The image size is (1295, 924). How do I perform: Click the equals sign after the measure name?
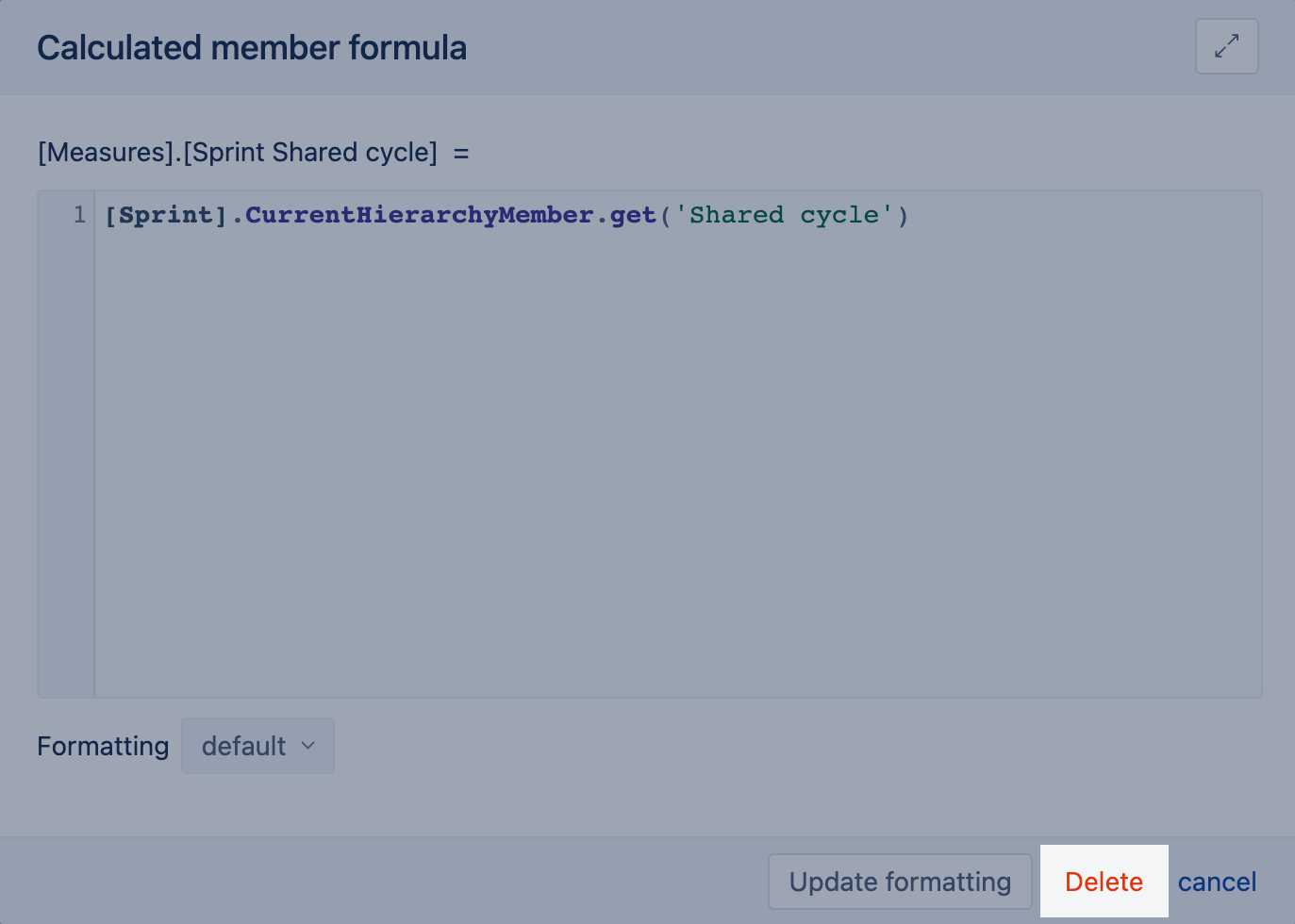tap(461, 153)
